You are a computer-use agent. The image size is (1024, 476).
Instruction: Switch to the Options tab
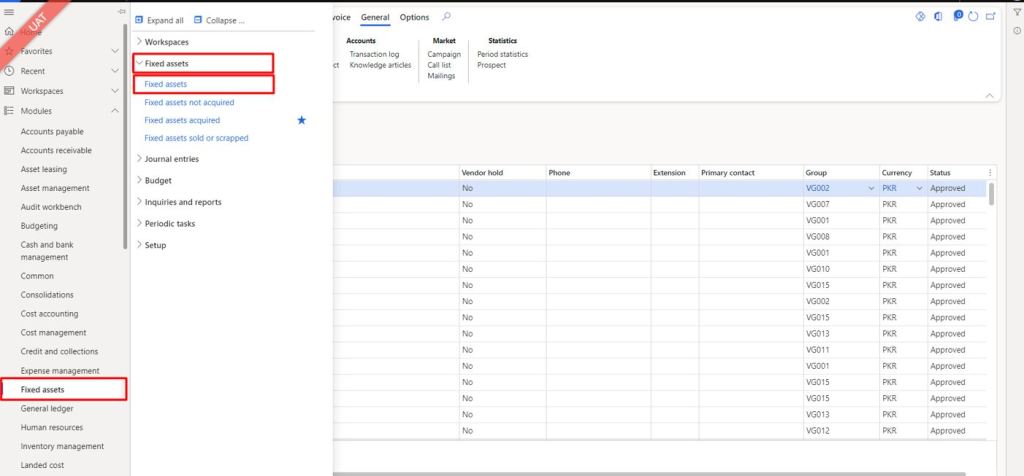414,17
